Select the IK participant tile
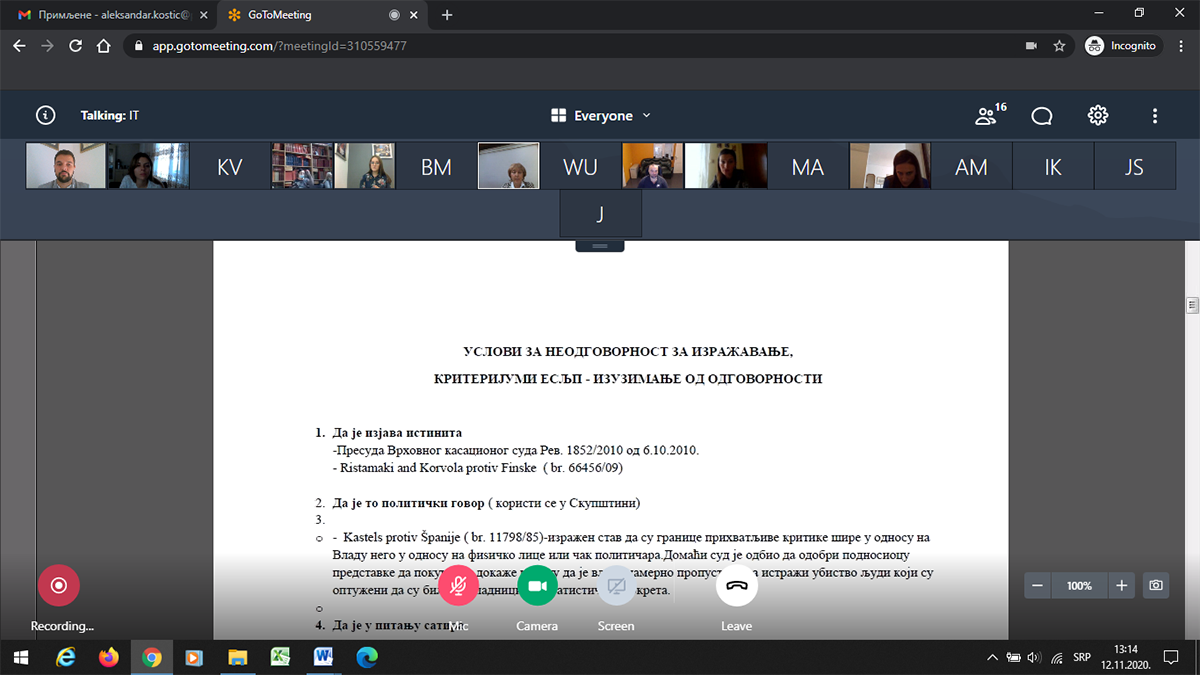Image resolution: width=1200 pixels, height=675 pixels. point(1053,166)
